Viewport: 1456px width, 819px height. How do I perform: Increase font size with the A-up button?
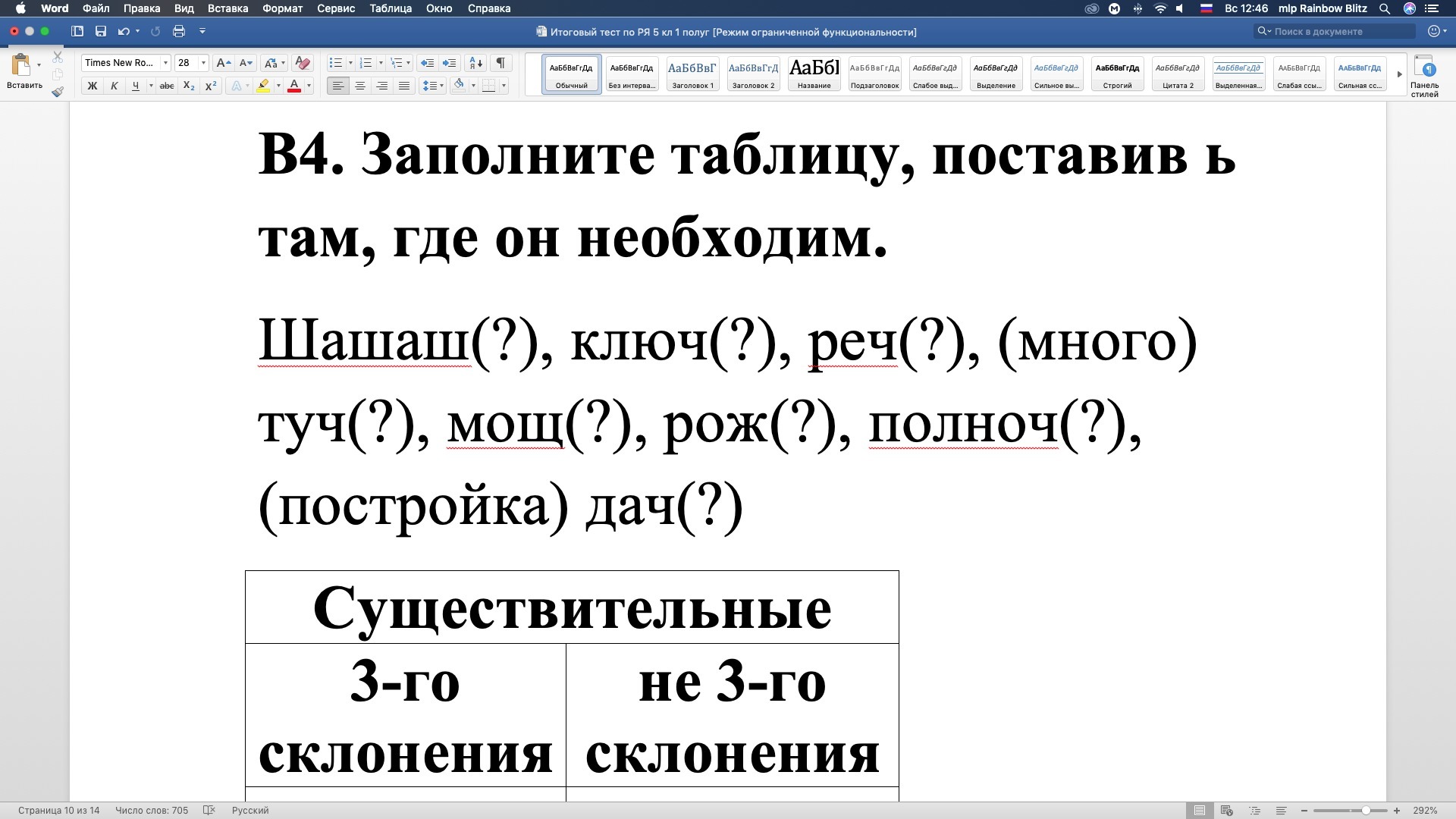coord(222,63)
